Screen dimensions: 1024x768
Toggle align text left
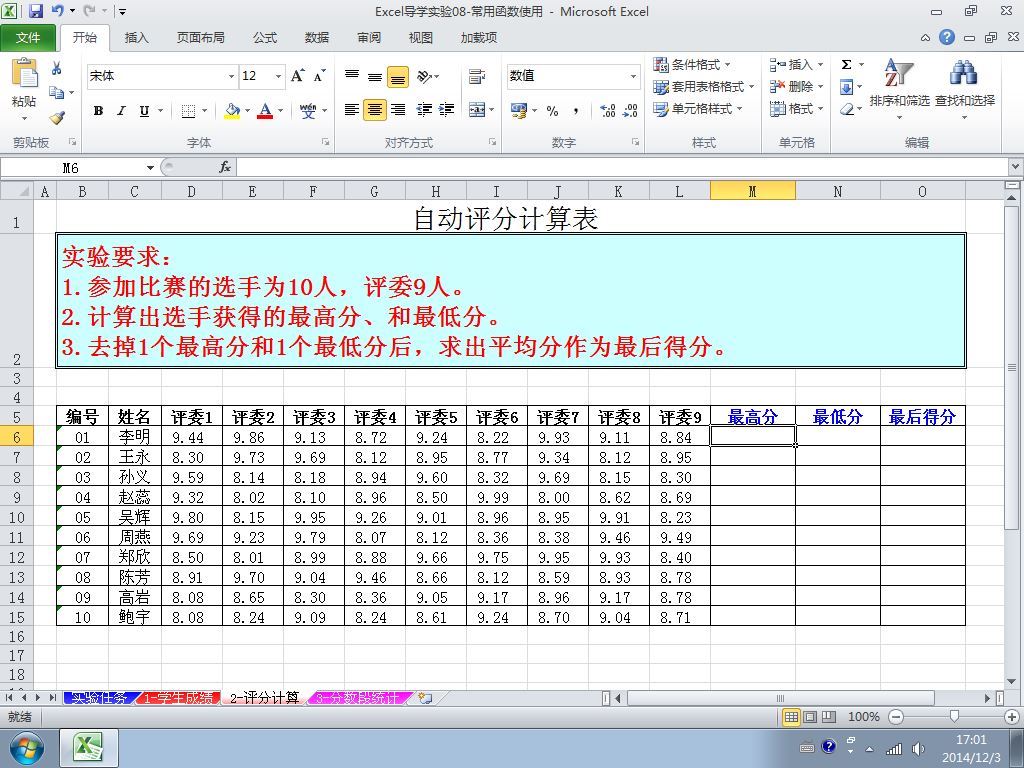tap(351, 110)
